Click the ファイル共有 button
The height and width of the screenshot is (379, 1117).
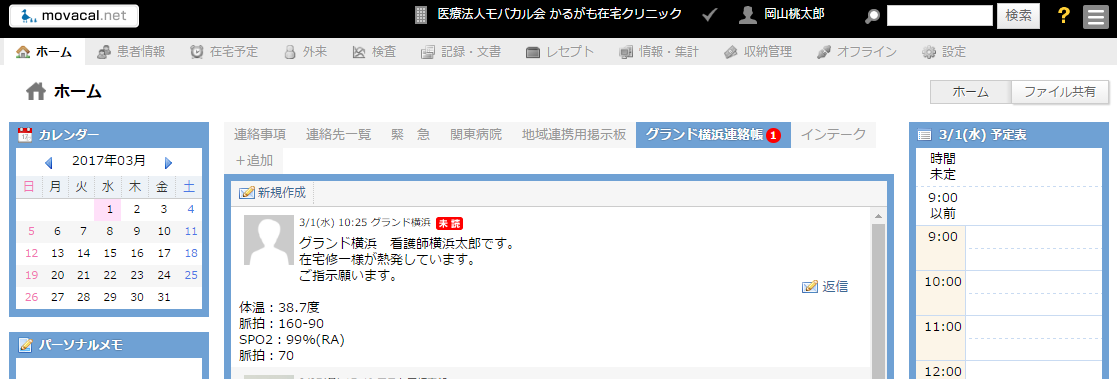pyautogui.click(x=1061, y=92)
